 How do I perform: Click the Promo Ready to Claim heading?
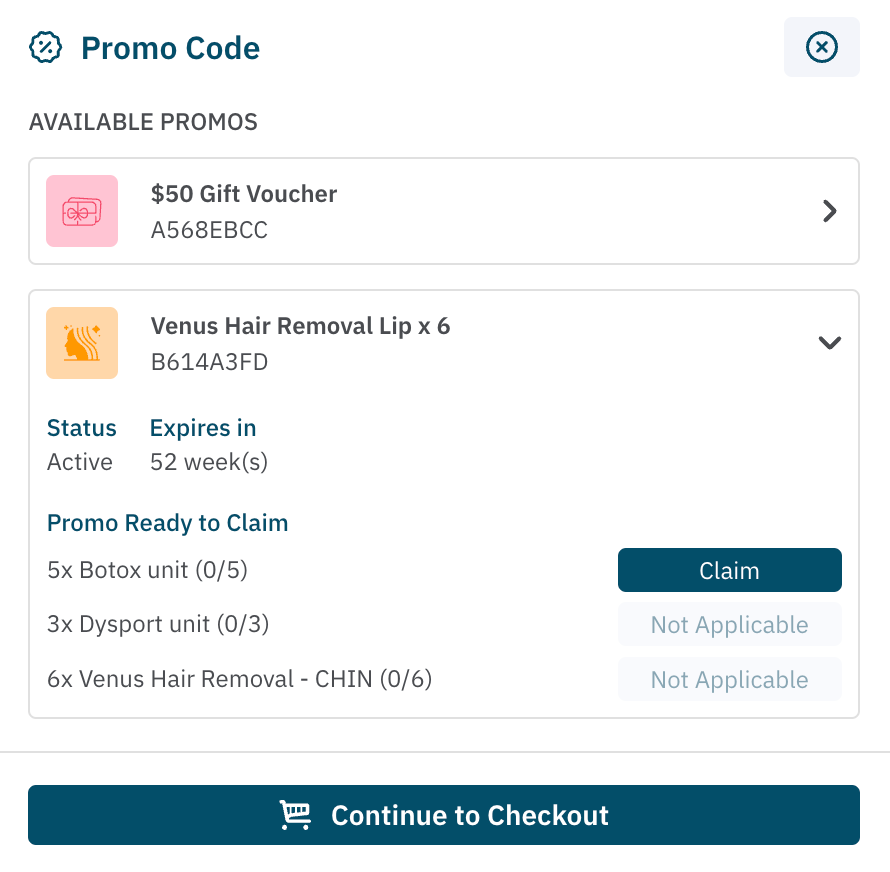tap(167, 523)
